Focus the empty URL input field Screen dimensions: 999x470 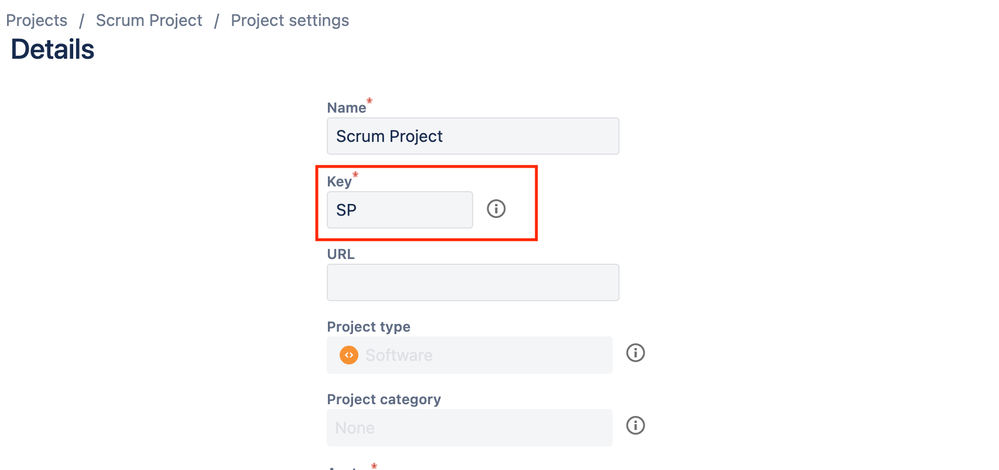472,282
